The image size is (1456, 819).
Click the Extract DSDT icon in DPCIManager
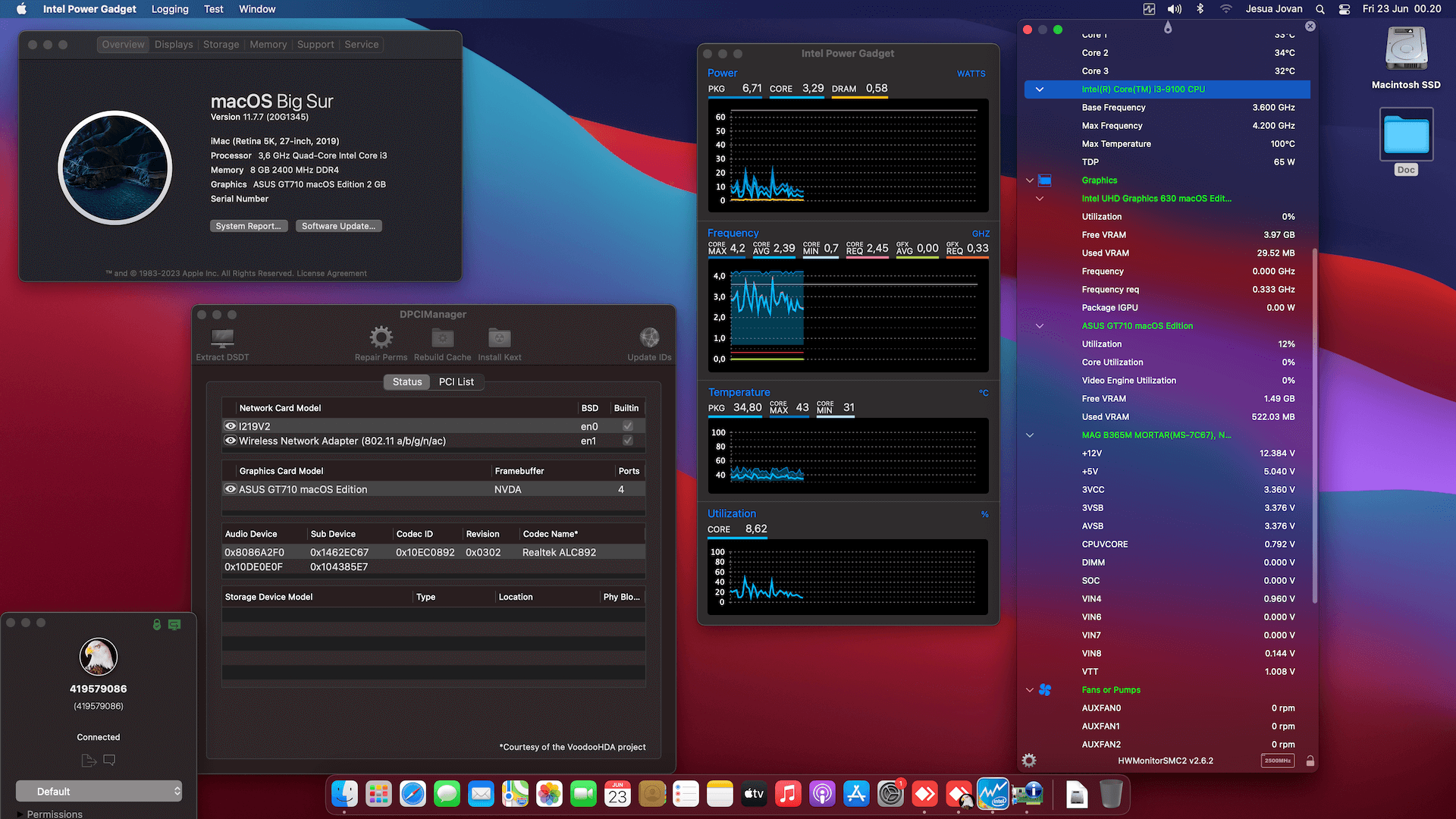[x=222, y=338]
